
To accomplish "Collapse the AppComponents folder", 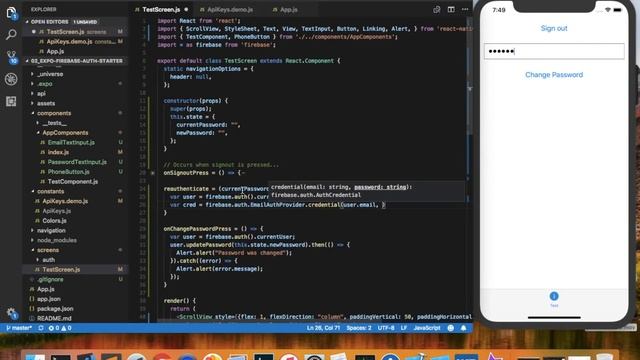I will coord(65,133).
